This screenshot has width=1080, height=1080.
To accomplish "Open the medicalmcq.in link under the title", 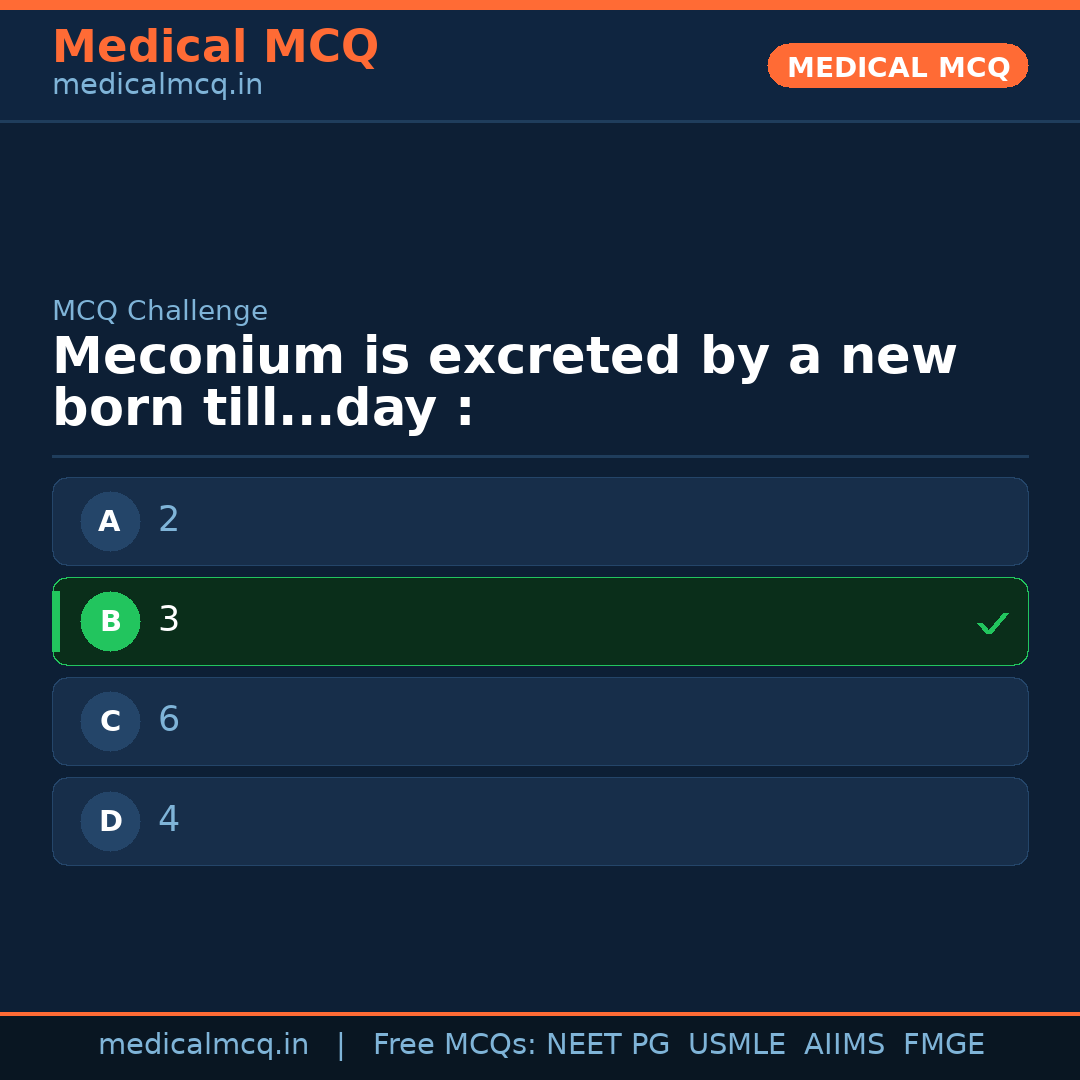I will pos(157,85).
